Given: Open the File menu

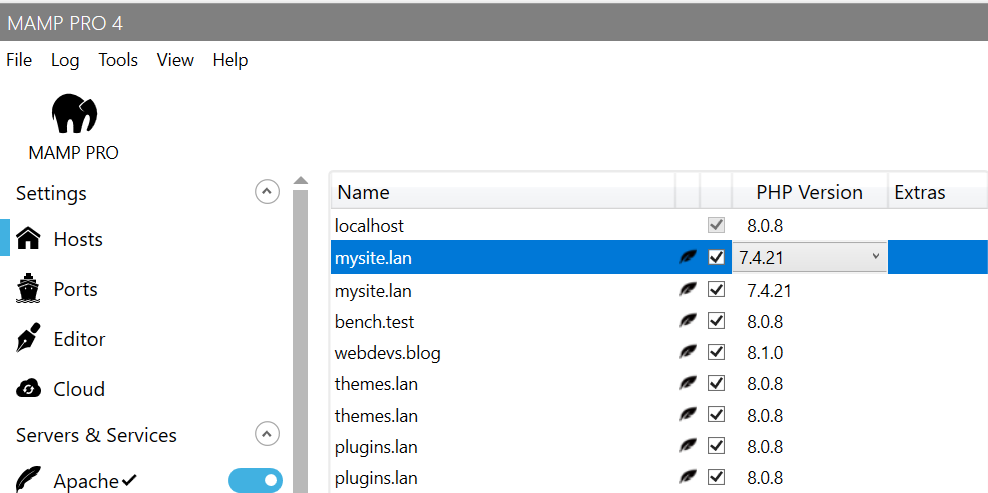Looking at the screenshot, I should point(19,60).
